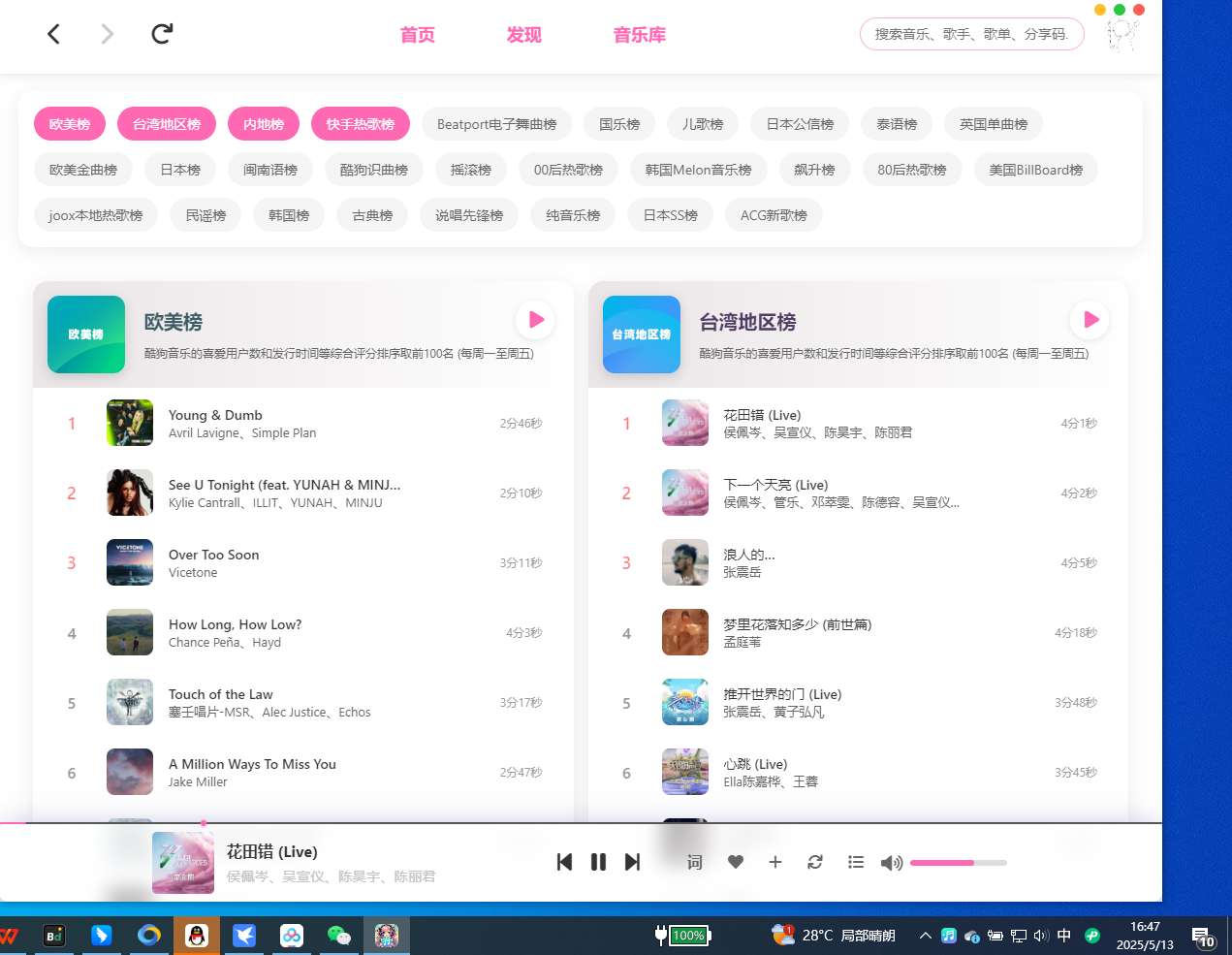Adjust the volume slider

tap(959, 862)
